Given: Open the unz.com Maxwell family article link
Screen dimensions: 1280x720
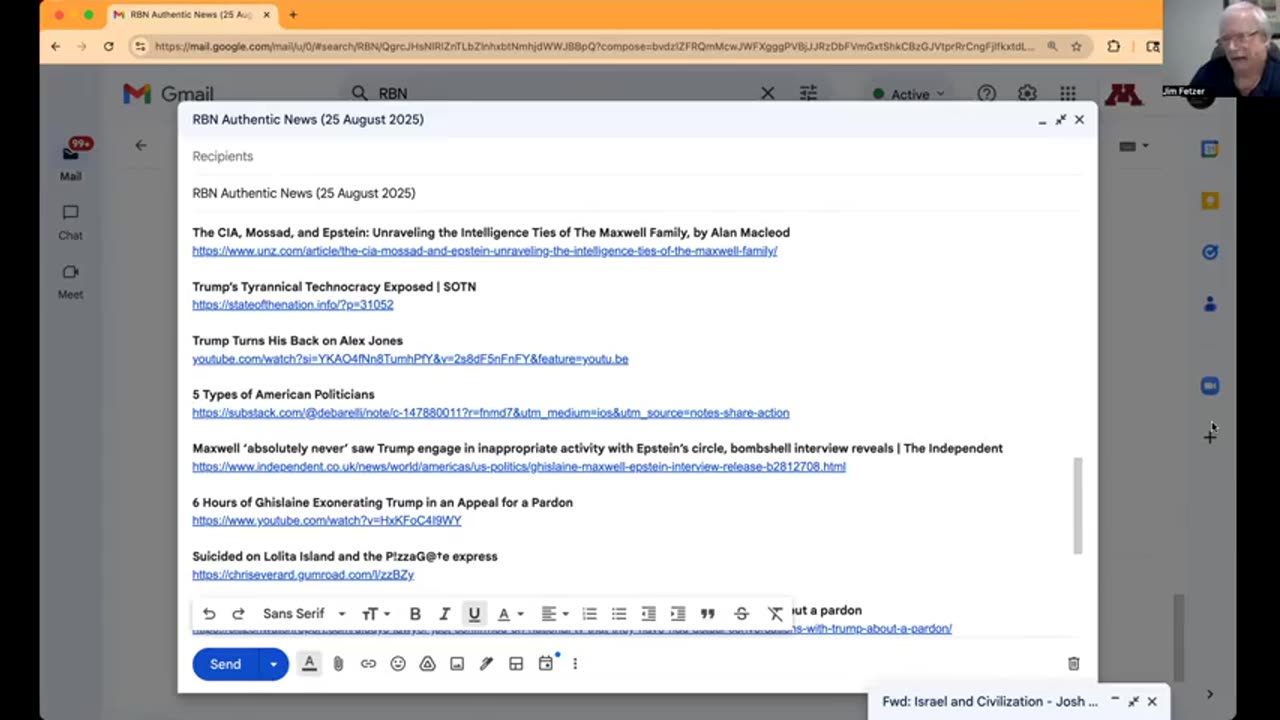Looking at the screenshot, I should click(485, 251).
